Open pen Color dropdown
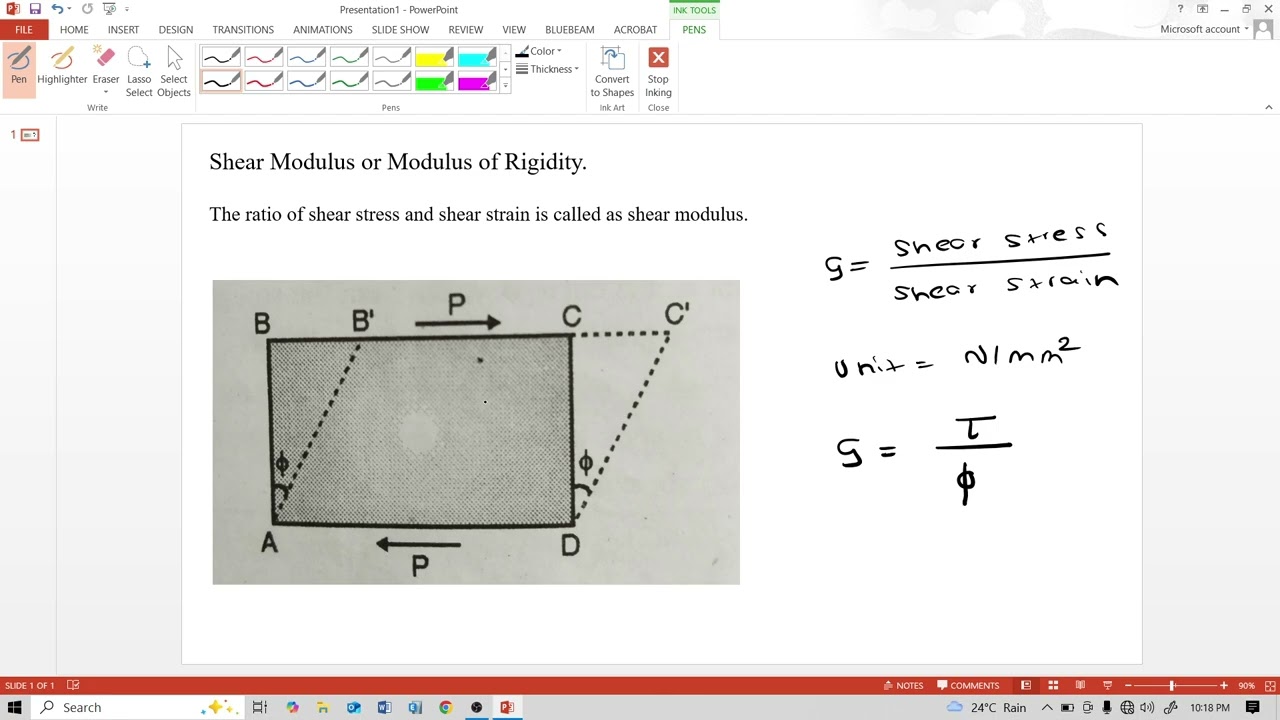1280x720 pixels. [539, 51]
